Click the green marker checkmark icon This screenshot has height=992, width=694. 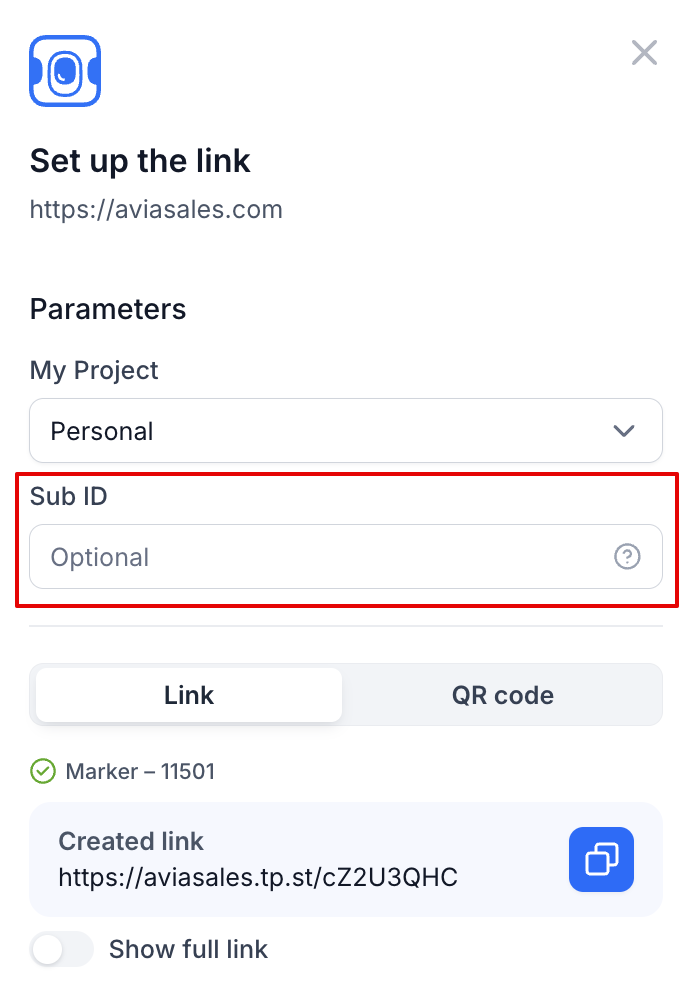point(43,771)
